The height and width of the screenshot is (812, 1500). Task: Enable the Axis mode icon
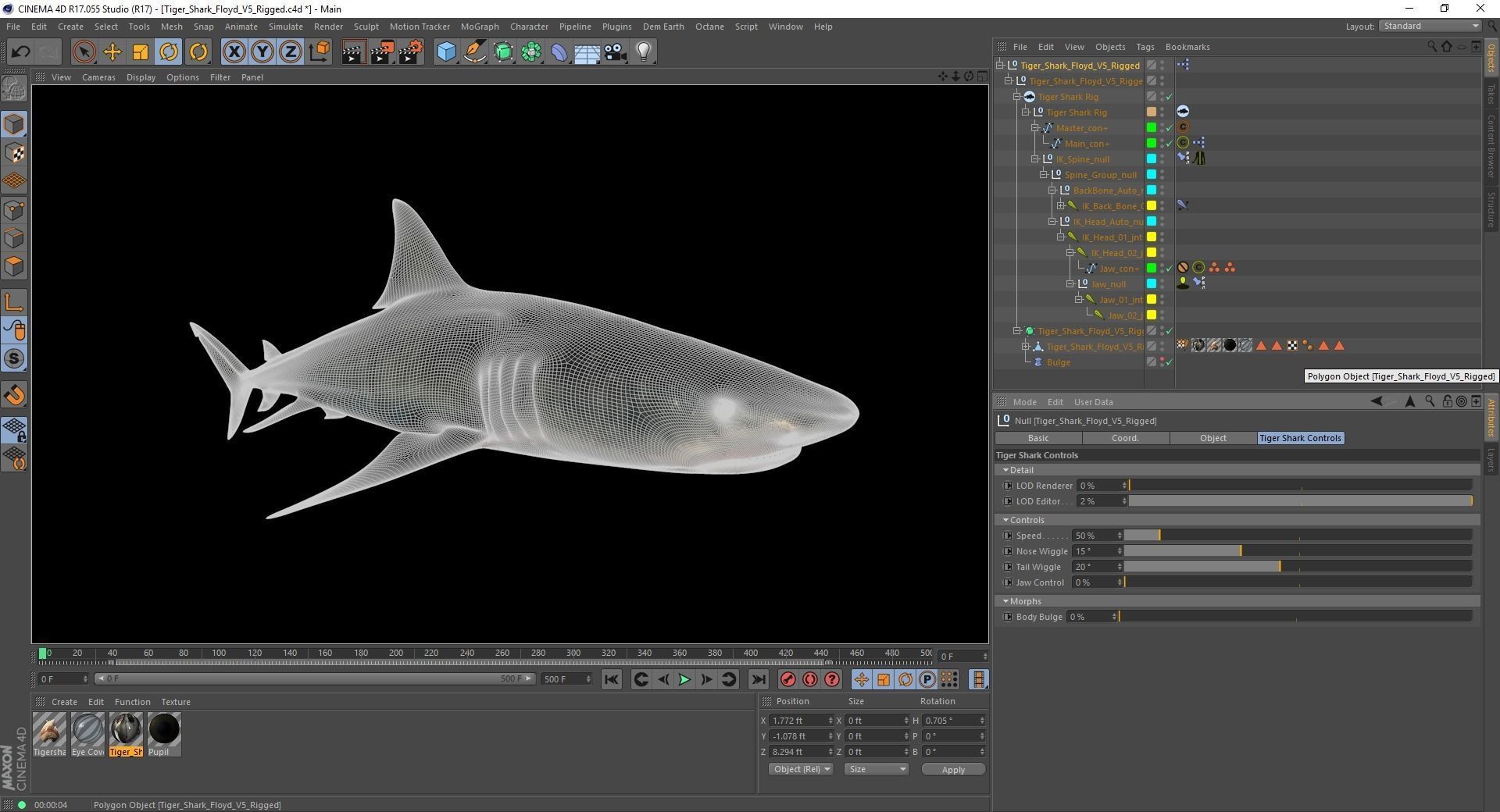click(x=14, y=302)
